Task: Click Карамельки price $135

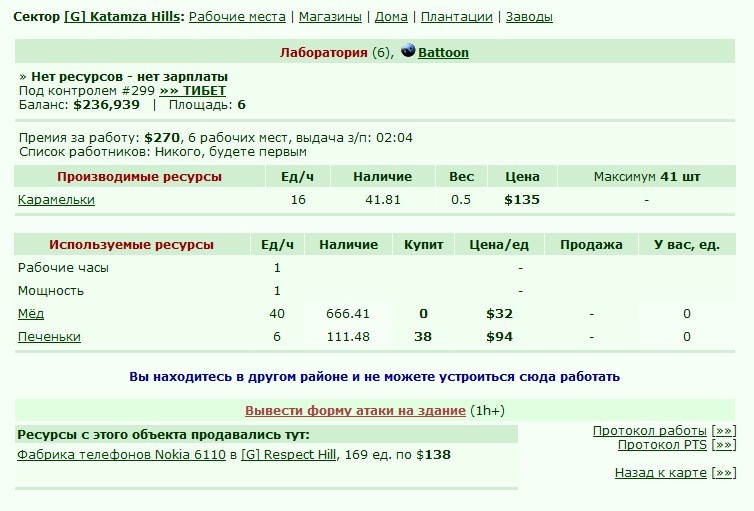Action: tap(522, 199)
